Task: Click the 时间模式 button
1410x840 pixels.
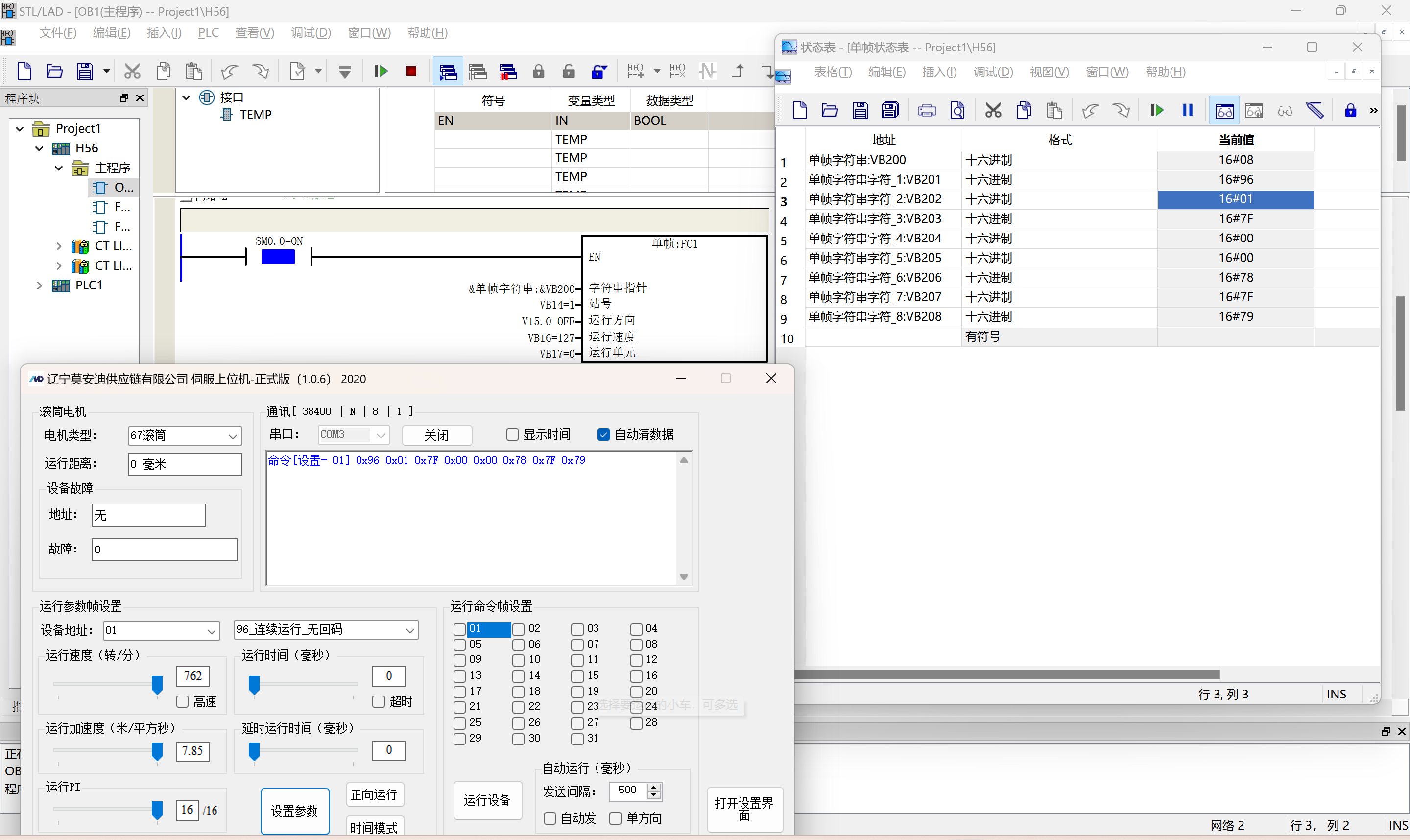Action: [374, 827]
